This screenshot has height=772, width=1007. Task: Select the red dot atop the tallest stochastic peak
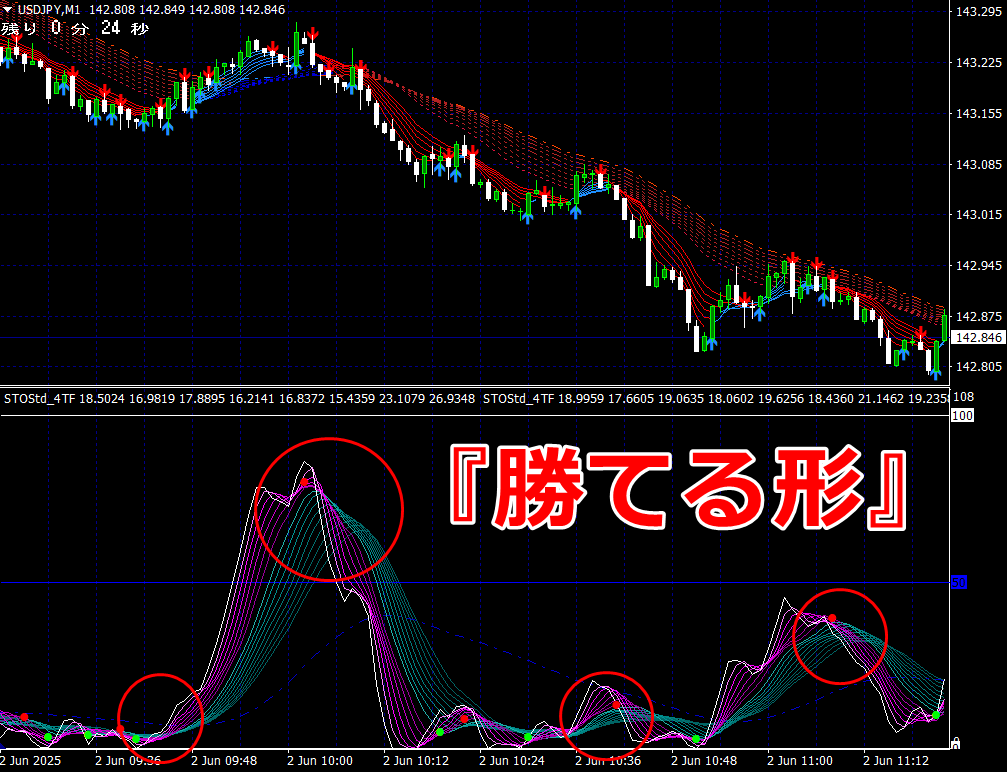[x=304, y=482]
